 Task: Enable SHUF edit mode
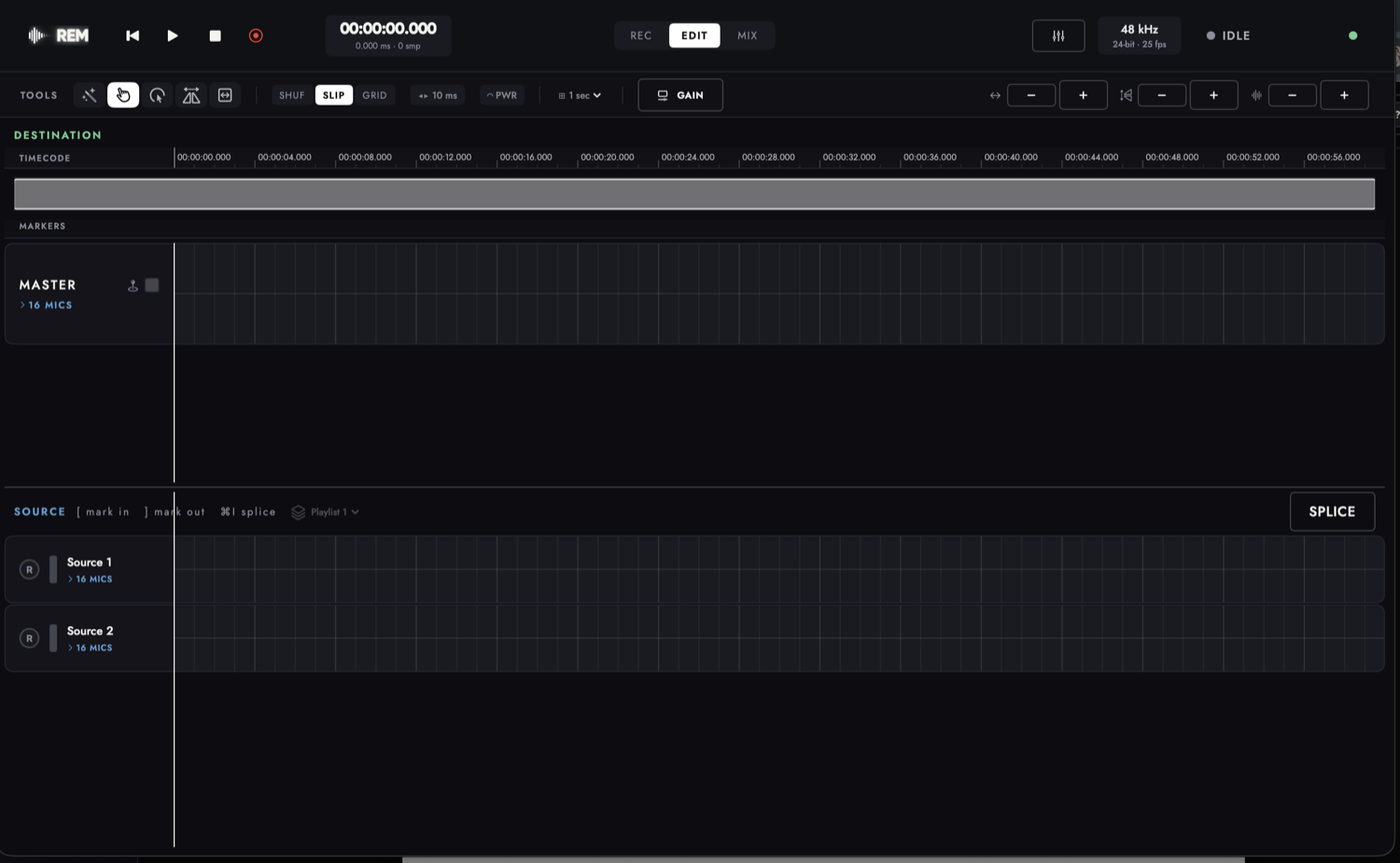coord(292,95)
